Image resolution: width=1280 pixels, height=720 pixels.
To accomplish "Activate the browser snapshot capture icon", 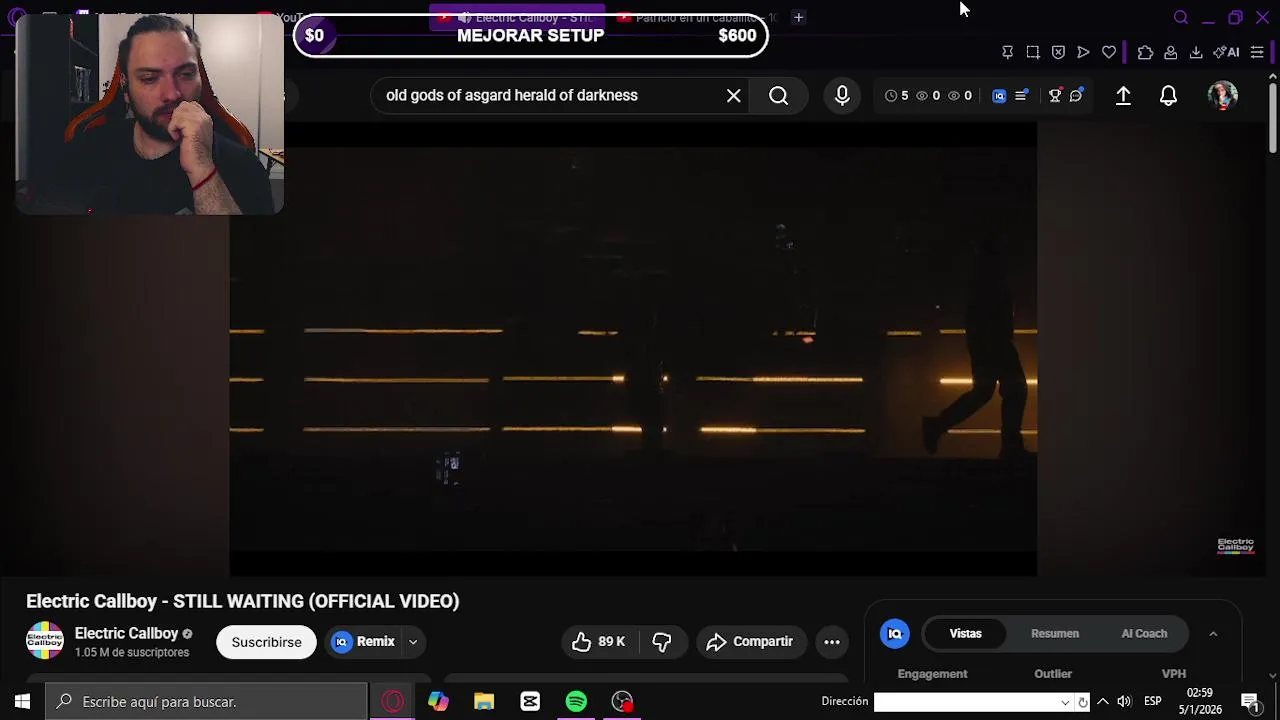I will pyautogui.click(x=1033, y=52).
